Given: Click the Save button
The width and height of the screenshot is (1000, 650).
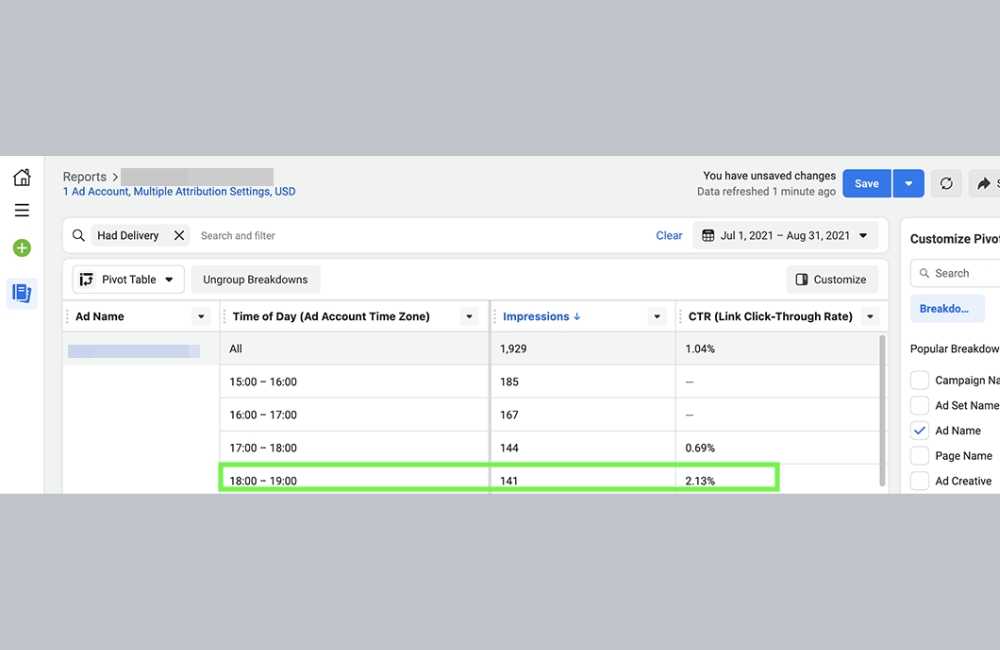Looking at the screenshot, I should click(x=866, y=183).
